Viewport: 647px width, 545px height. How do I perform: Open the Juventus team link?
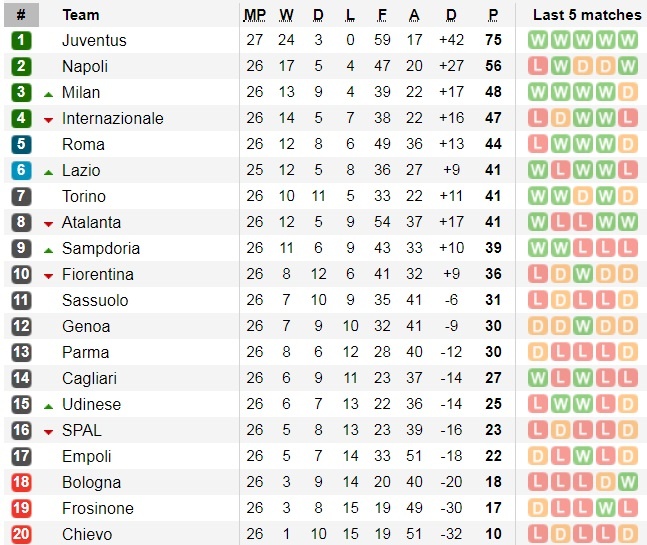(x=94, y=41)
